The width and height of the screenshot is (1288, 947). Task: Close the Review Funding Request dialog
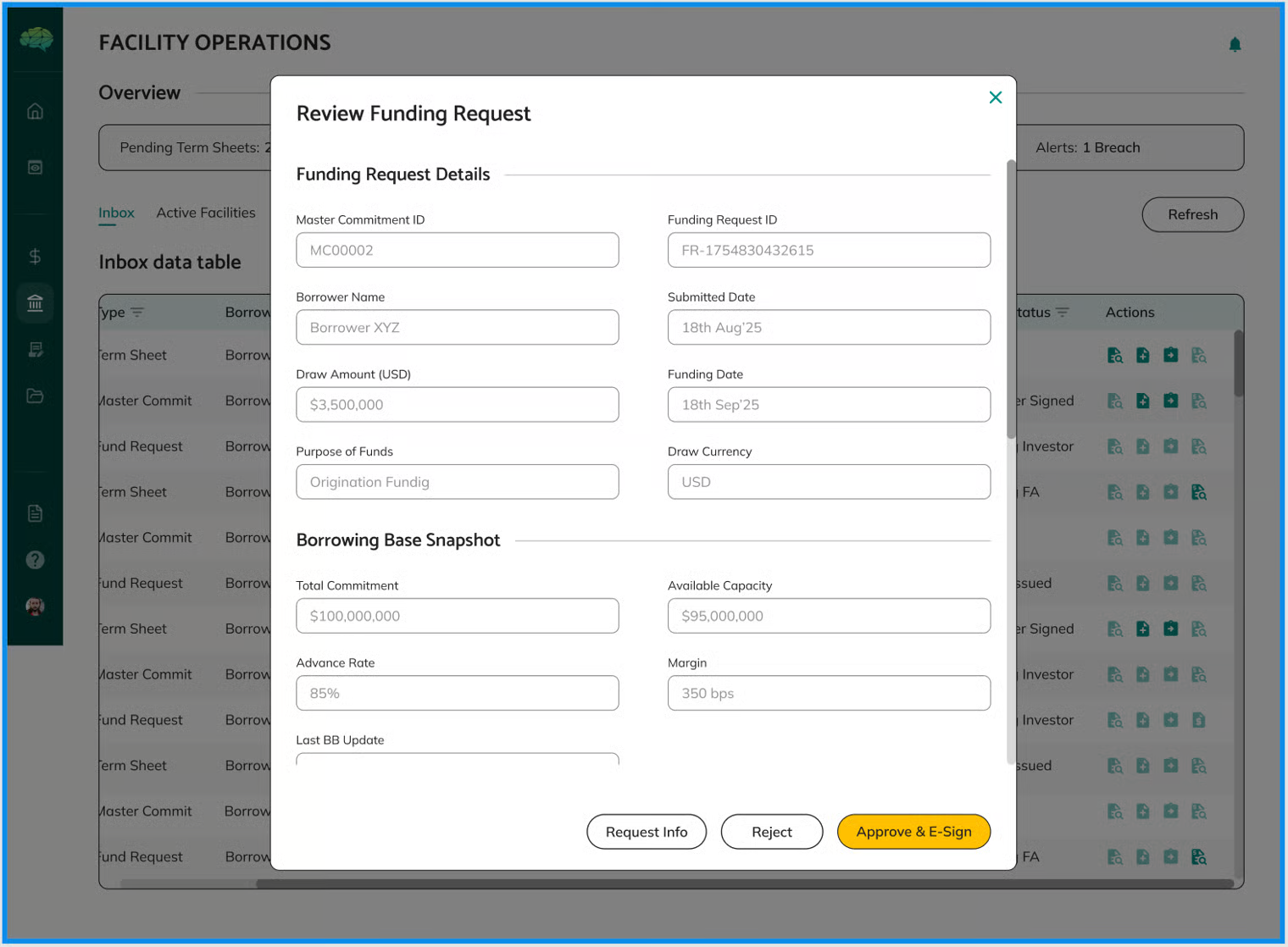coord(995,97)
